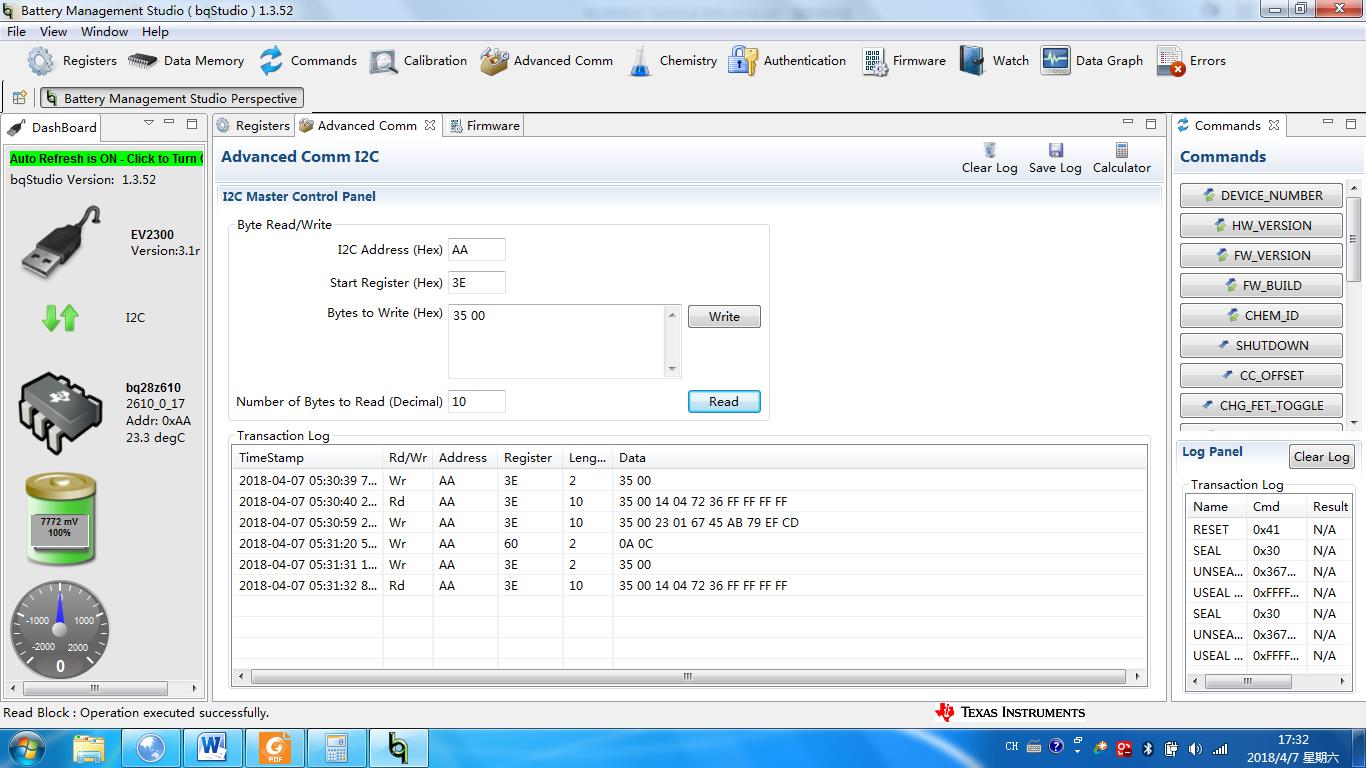Open the Data Graph tool
Viewport: 1366px width, 768px height.
pyautogui.click(x=1091, y=61)
